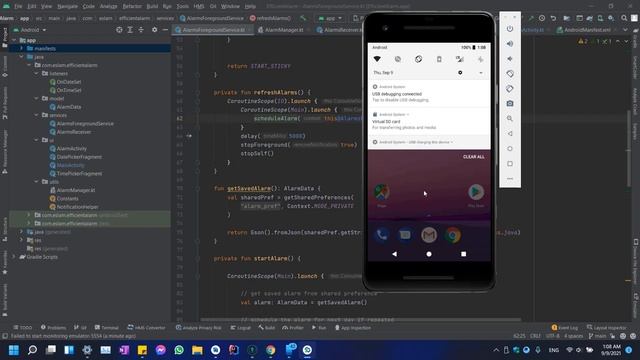Open the Android project view dropdown
This screenshot has height=360, width=640.
[30, 30]
